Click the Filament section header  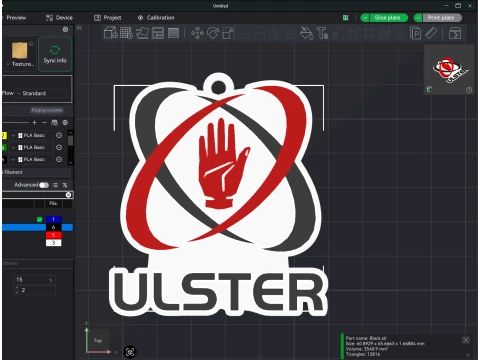click(x=36, y=172)
